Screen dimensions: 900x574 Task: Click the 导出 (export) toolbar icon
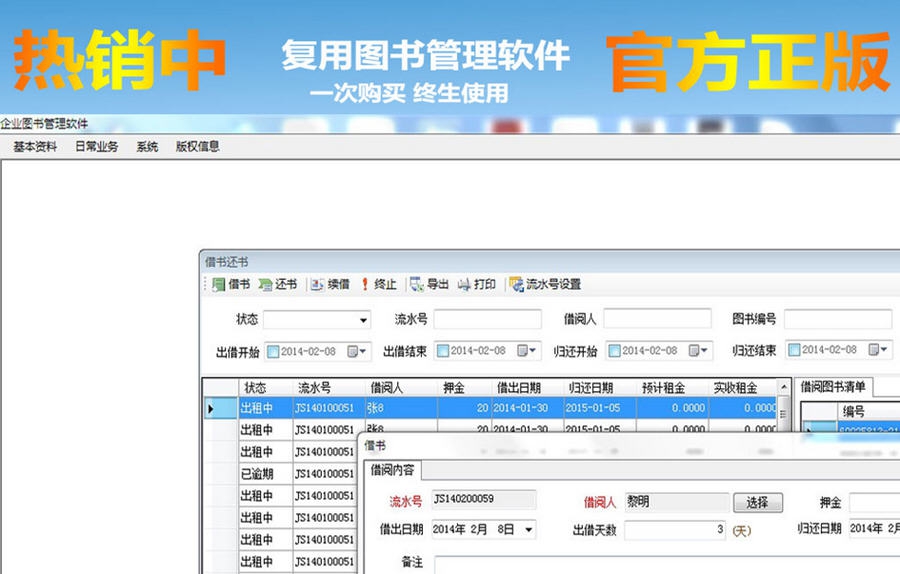point(429,285)
